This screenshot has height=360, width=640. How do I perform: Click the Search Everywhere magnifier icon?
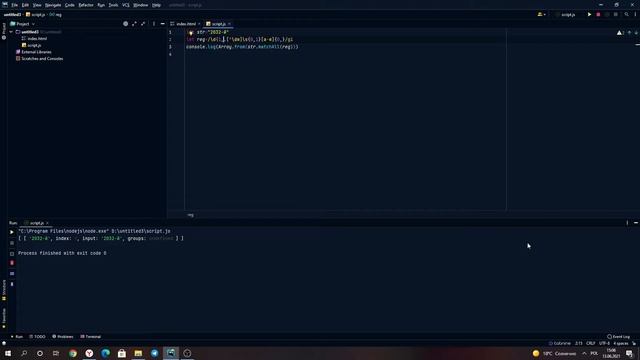tap(627, 15)
